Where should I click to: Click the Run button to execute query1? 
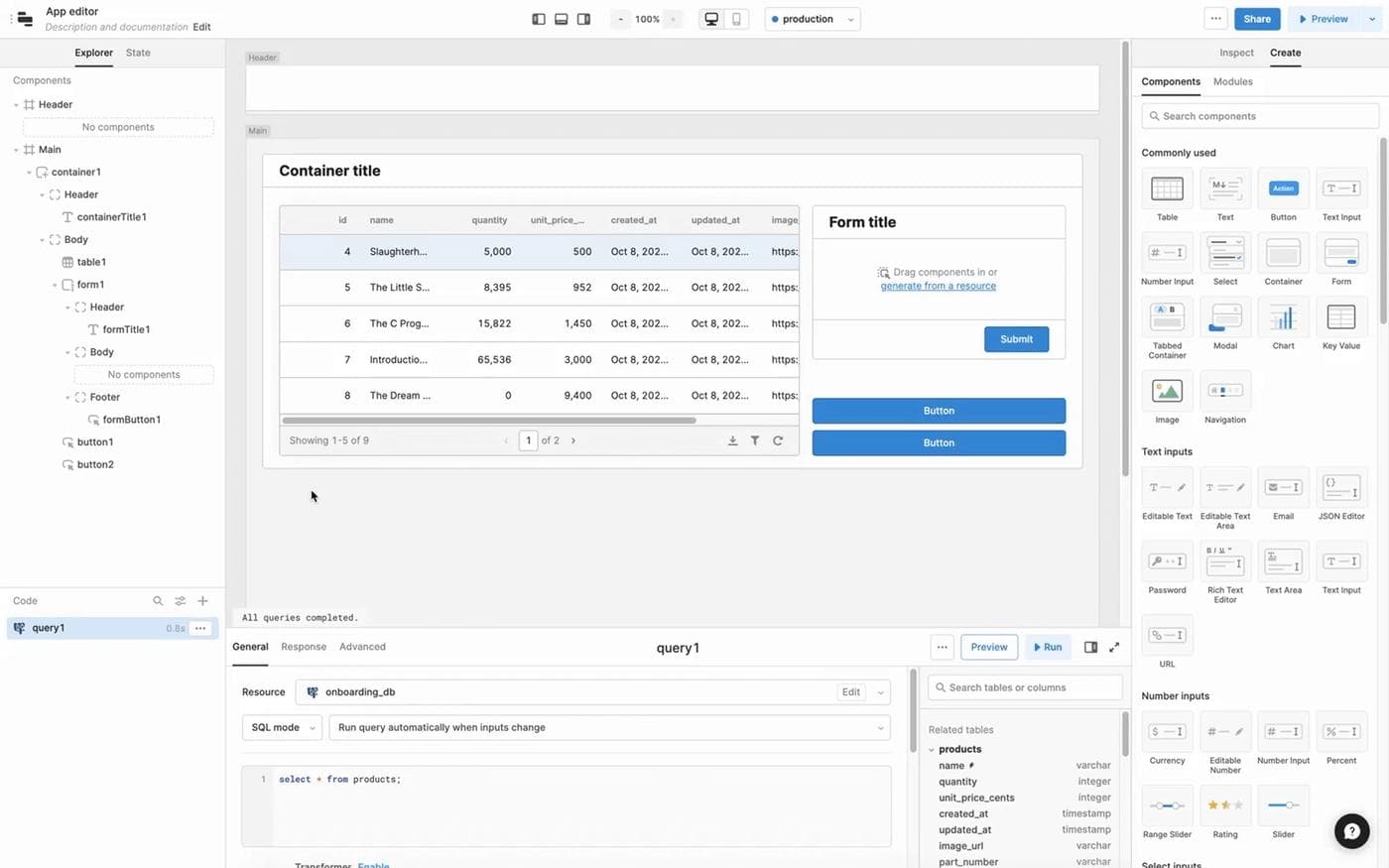[1048, 647]
